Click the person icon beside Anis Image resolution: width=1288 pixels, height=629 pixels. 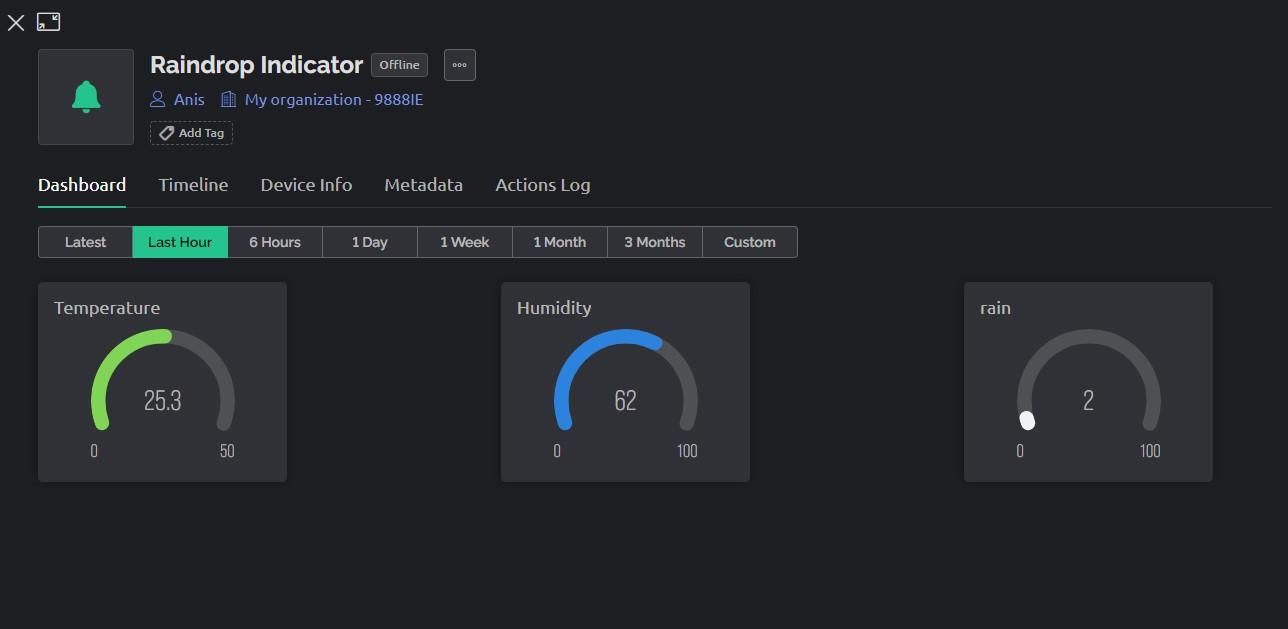tap(157, 99)
